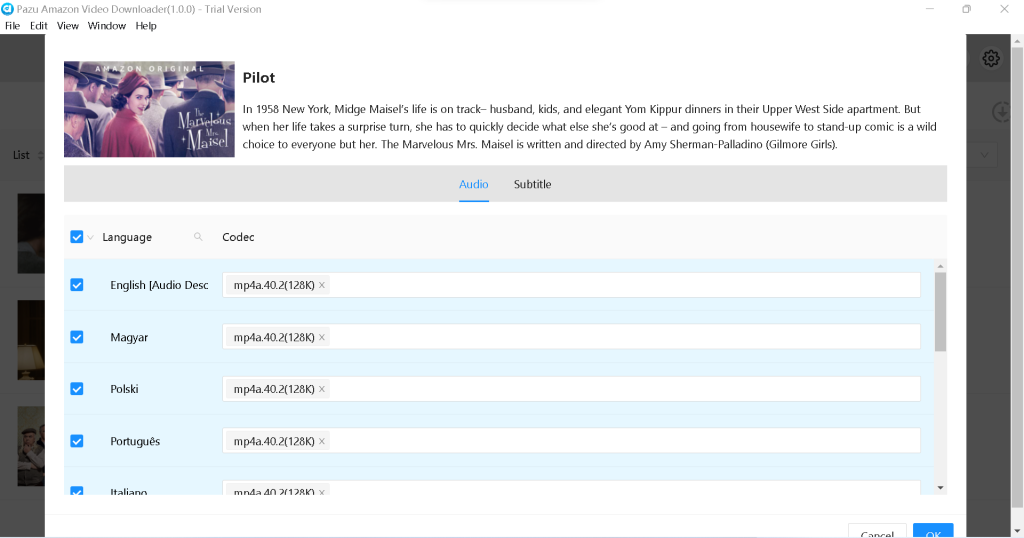Expand the selection dropdown arrow beside header checkbox
This screenshot has height=538, width=1024.
90,238
